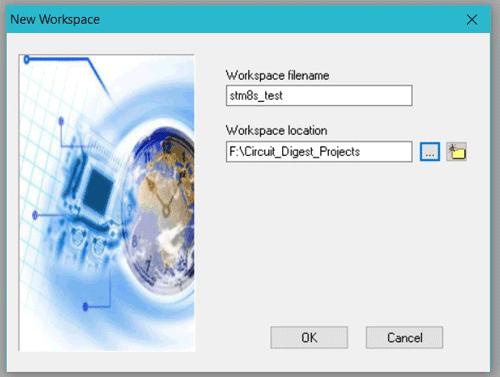The height and width of the screenshot is (377, 500).
Task: Focus the Workspace filename field
Action: pos(319,96)
